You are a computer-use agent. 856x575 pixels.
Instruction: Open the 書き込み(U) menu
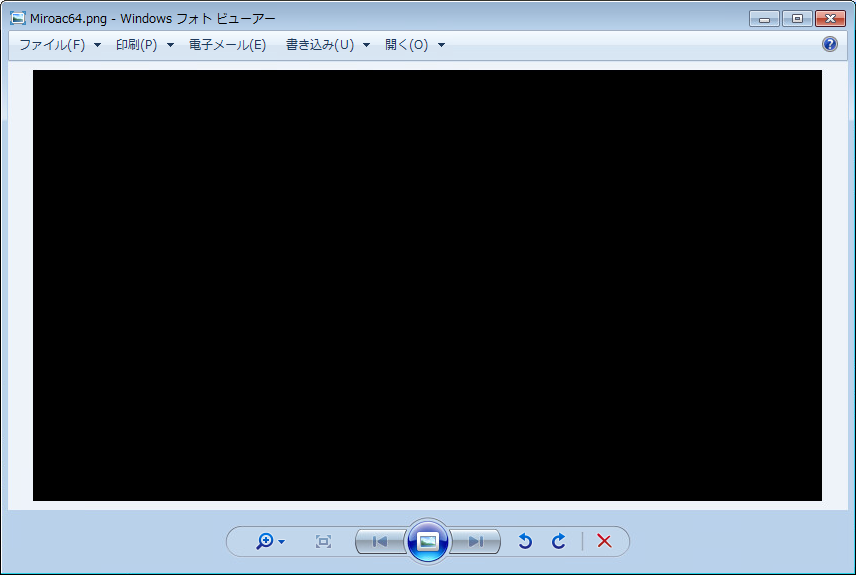coord(320,45)
